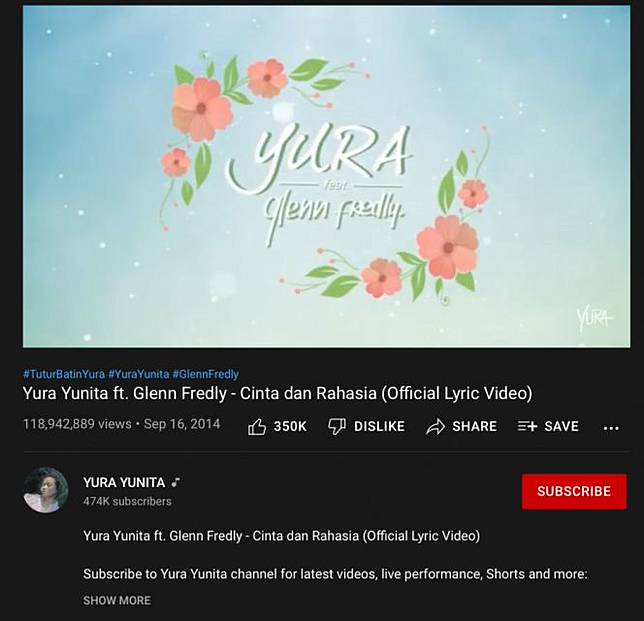Click the video player to play/pause
The image size is (644, 621).
(x=327, y=176)
